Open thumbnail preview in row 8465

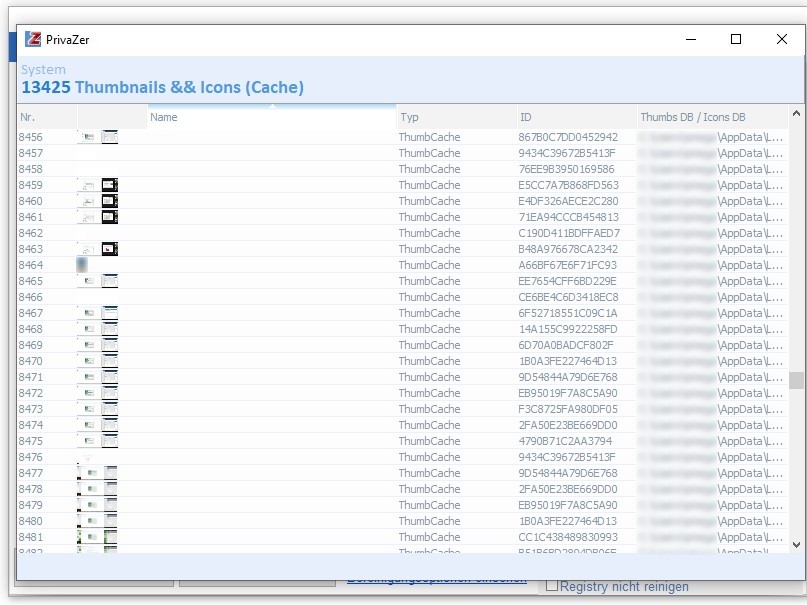[x=98, y=281]
